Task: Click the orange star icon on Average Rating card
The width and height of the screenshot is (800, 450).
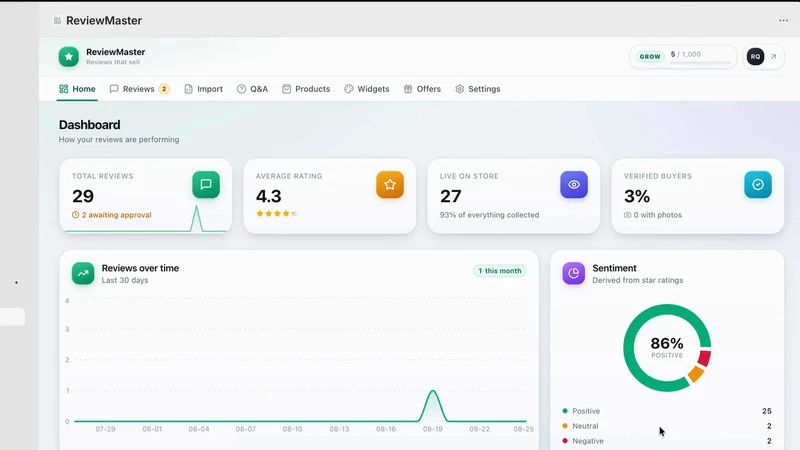Action: pos(390,185)
